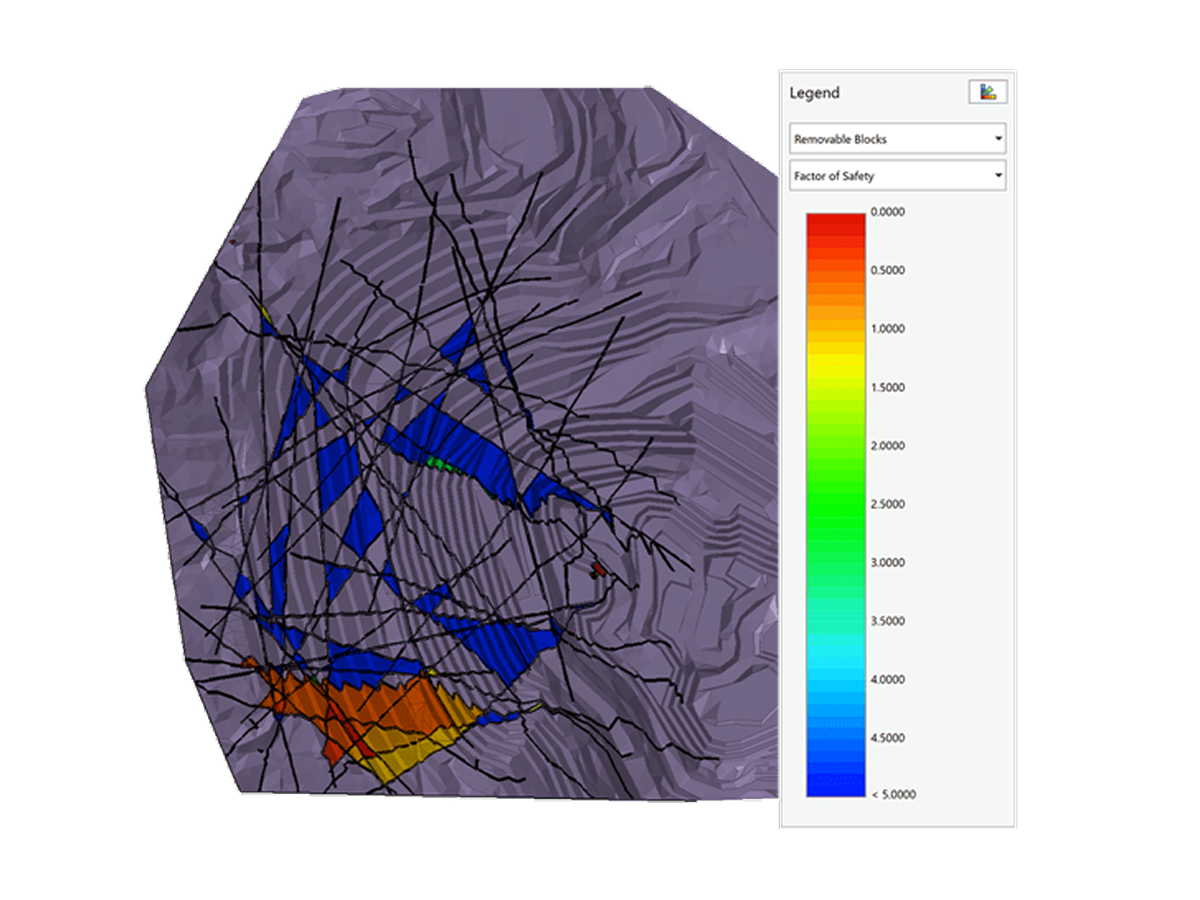
Task: Click the Factor of Safety dropdown arrow
Action: (997, 175)
